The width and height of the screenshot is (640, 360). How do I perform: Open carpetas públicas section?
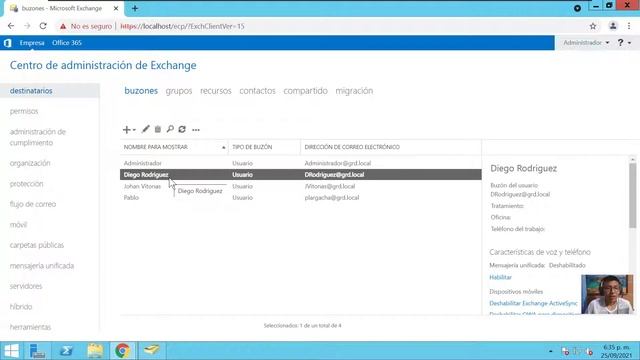click(x=37, y=245)
